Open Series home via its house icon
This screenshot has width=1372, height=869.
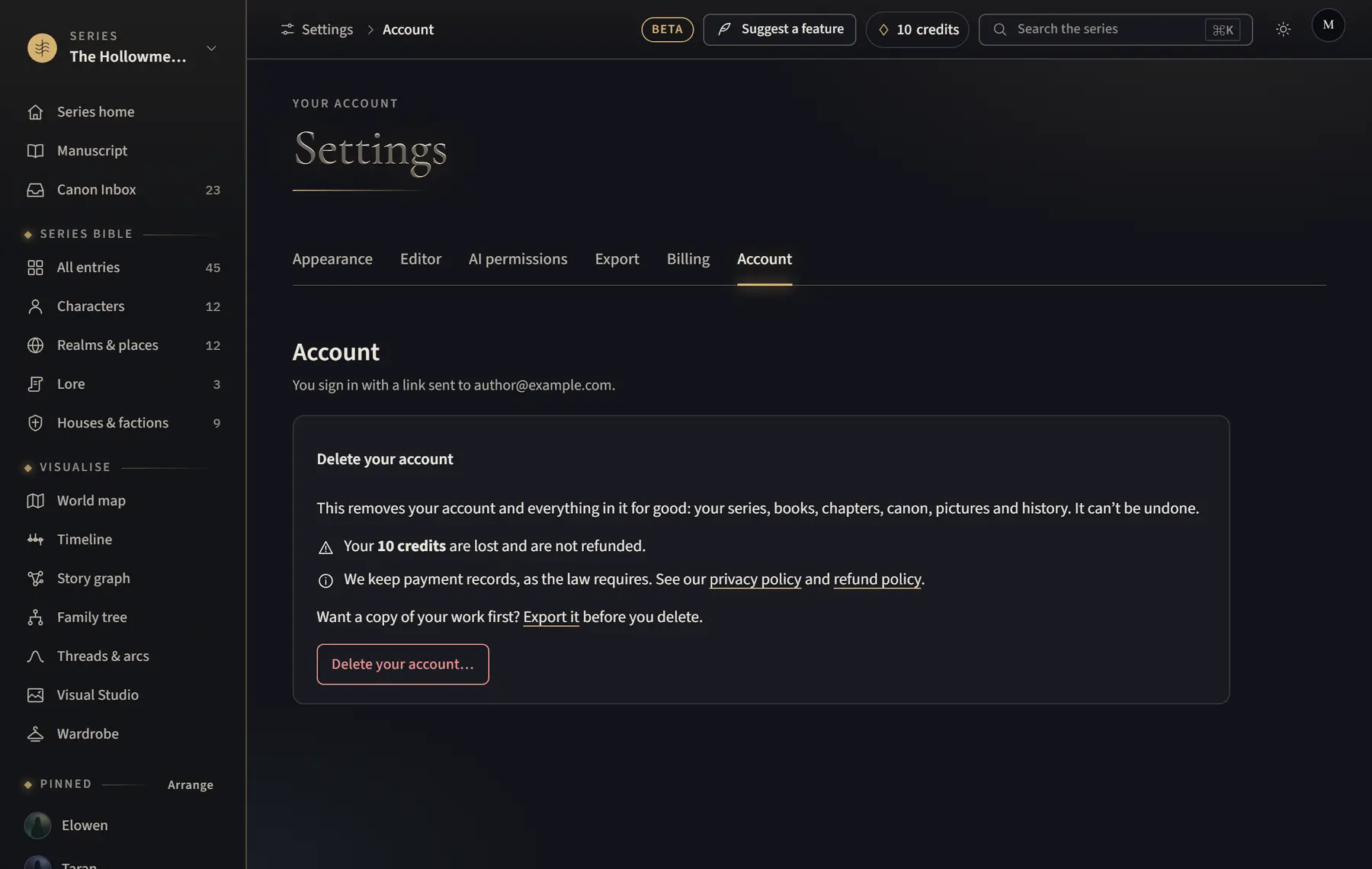click(x=35, y=112)
